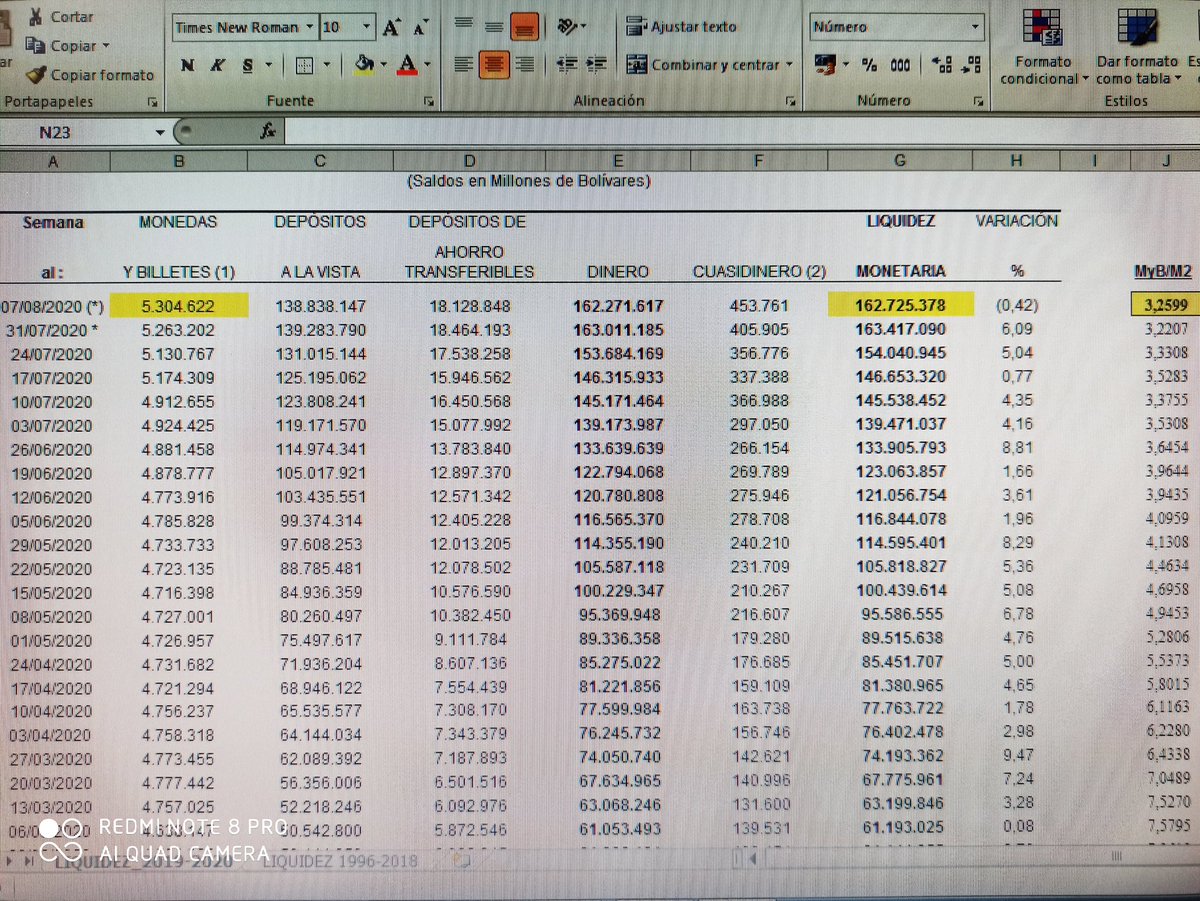Select highlighted cell 3,2599
Screen dimensions: 1200x901
(x=1165, y=305)
